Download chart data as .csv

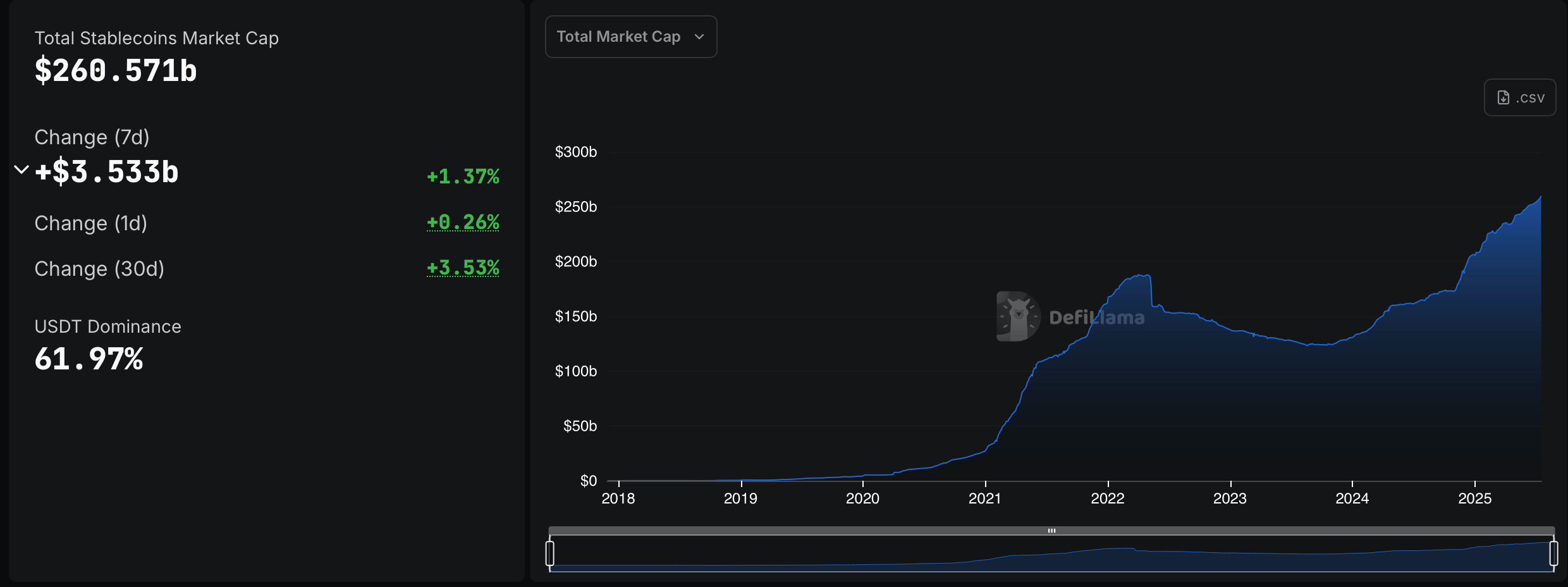coord(1520,97)
